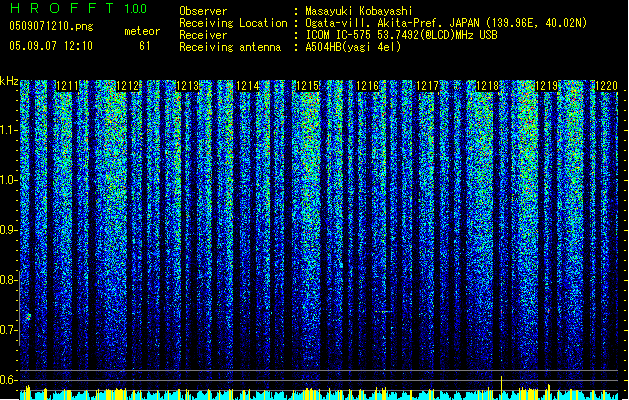Image resolution: width=629 pixels, height=400 pixels.
Task: Click the 1211 time marker
Action: [67, 86]
